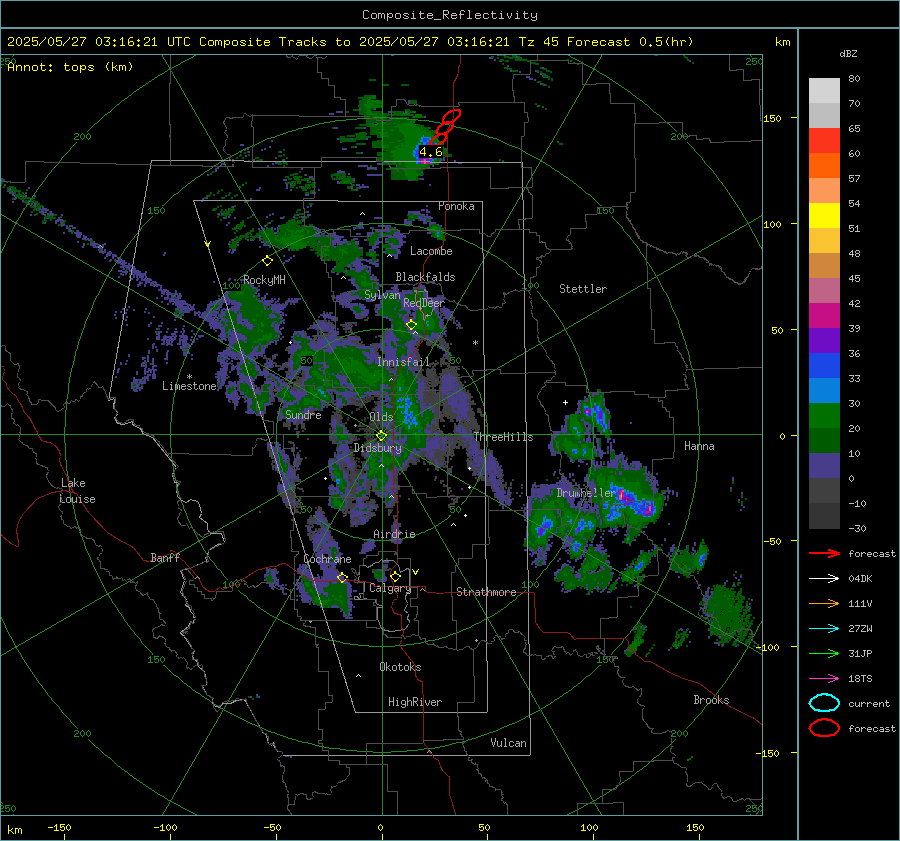
Task: Click the Olds city label
Action: (381, 417)
